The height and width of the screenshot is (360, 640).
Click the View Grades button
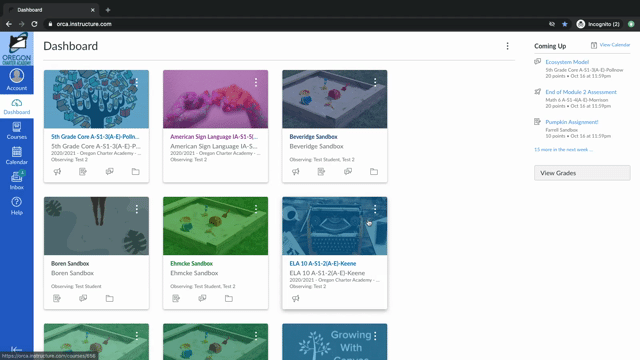tap(582, 173)
